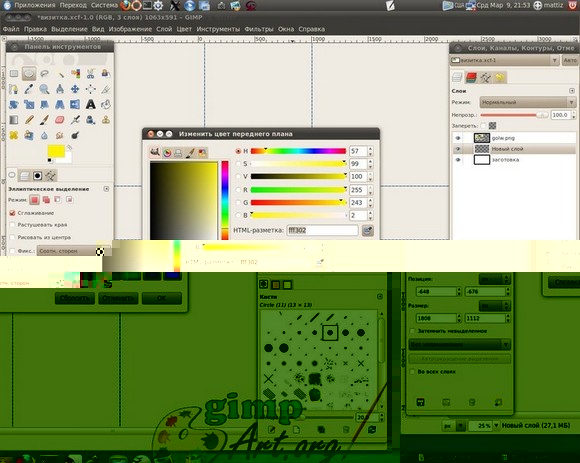Select the Clone stamp tool
Screen dimensions: 580x463
106,120
